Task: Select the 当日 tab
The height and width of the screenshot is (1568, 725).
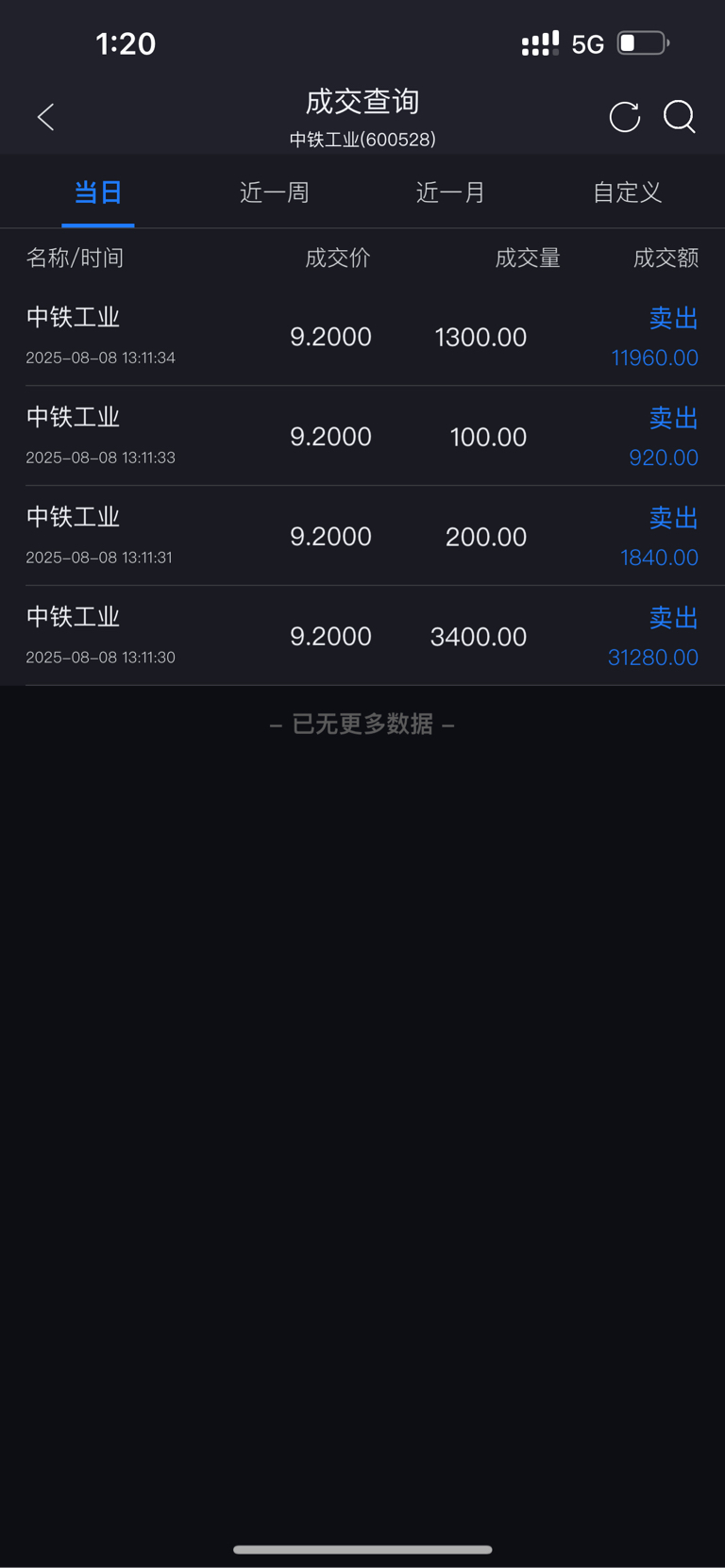Action: 98,192
